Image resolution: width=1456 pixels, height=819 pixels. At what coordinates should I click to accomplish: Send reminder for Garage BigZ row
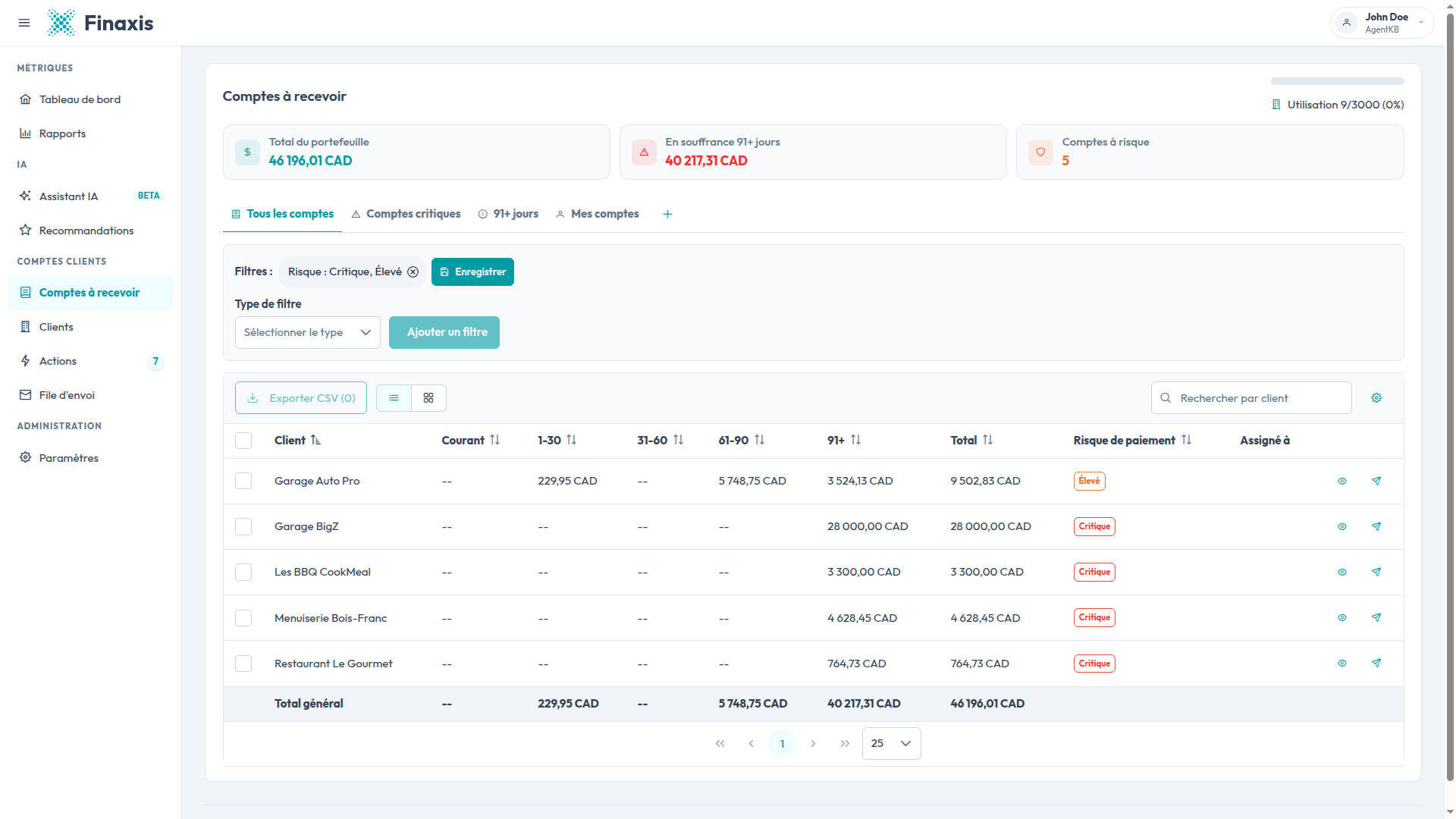point(1376,526)
